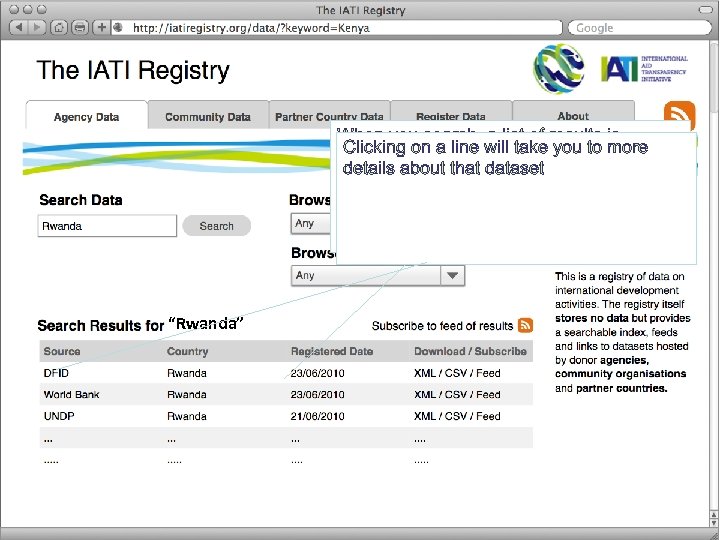Click Rwanda country cell in DFID row

(186, 373)
